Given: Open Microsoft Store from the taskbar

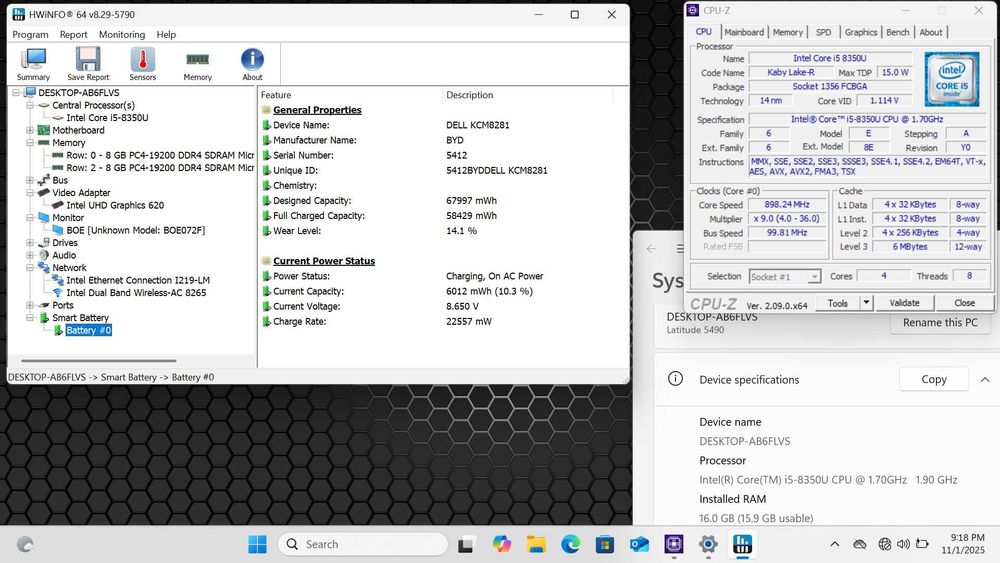Looking at the screenshot, I should 605,545.
